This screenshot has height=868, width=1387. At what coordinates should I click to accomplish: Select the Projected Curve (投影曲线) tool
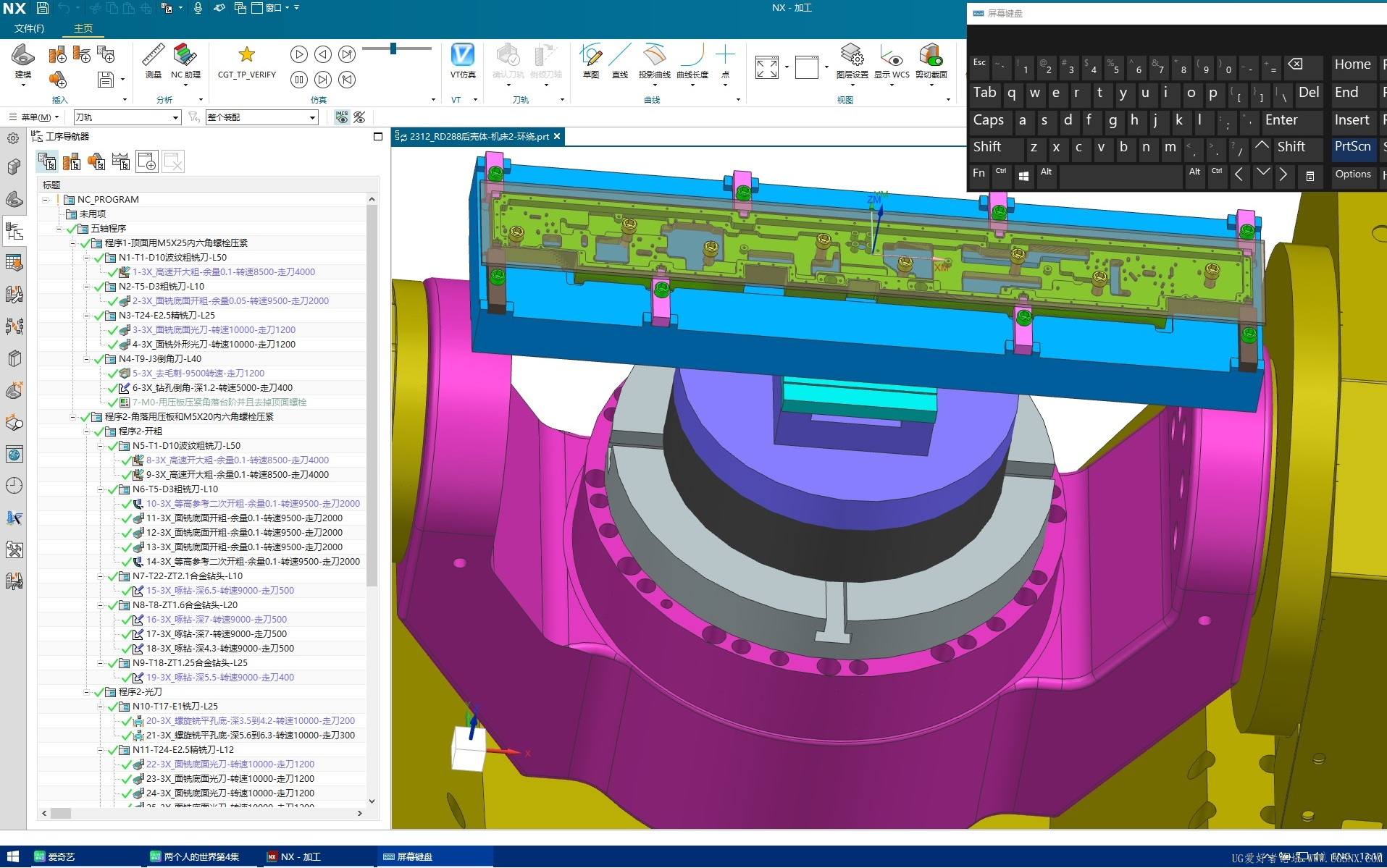point(654,55)
